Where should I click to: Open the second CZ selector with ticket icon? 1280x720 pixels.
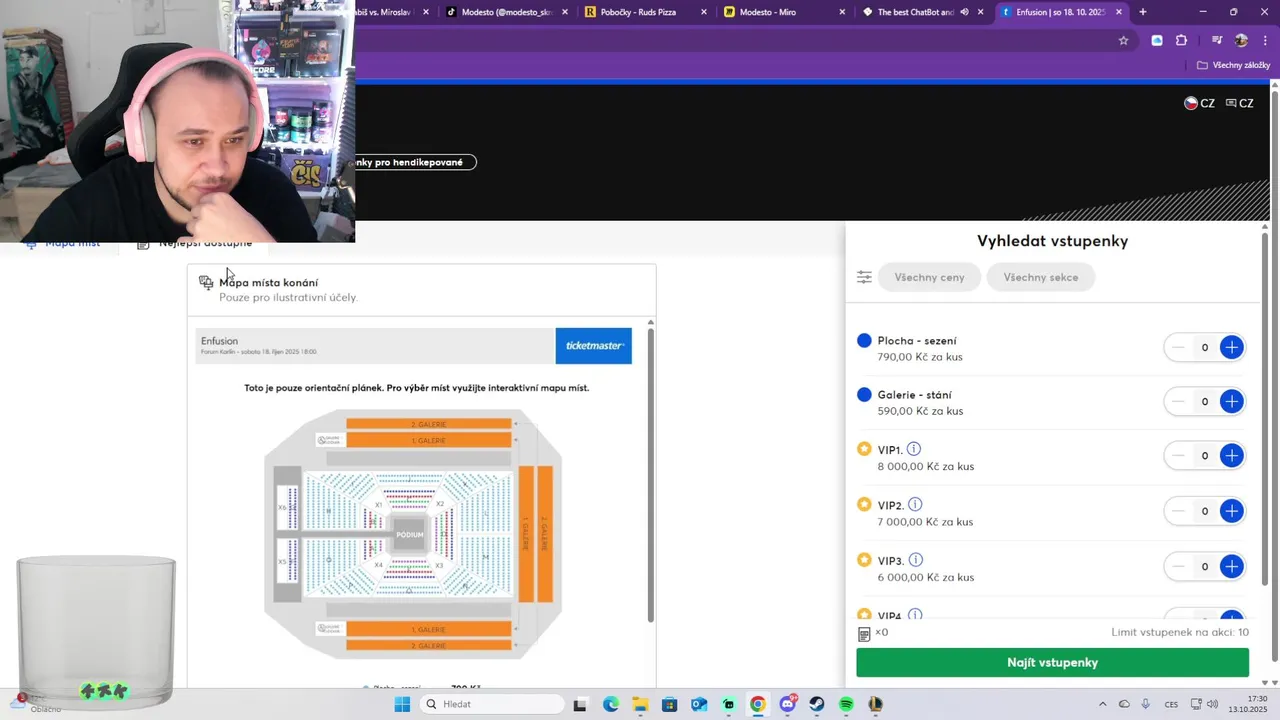(x=1239, y=103)
